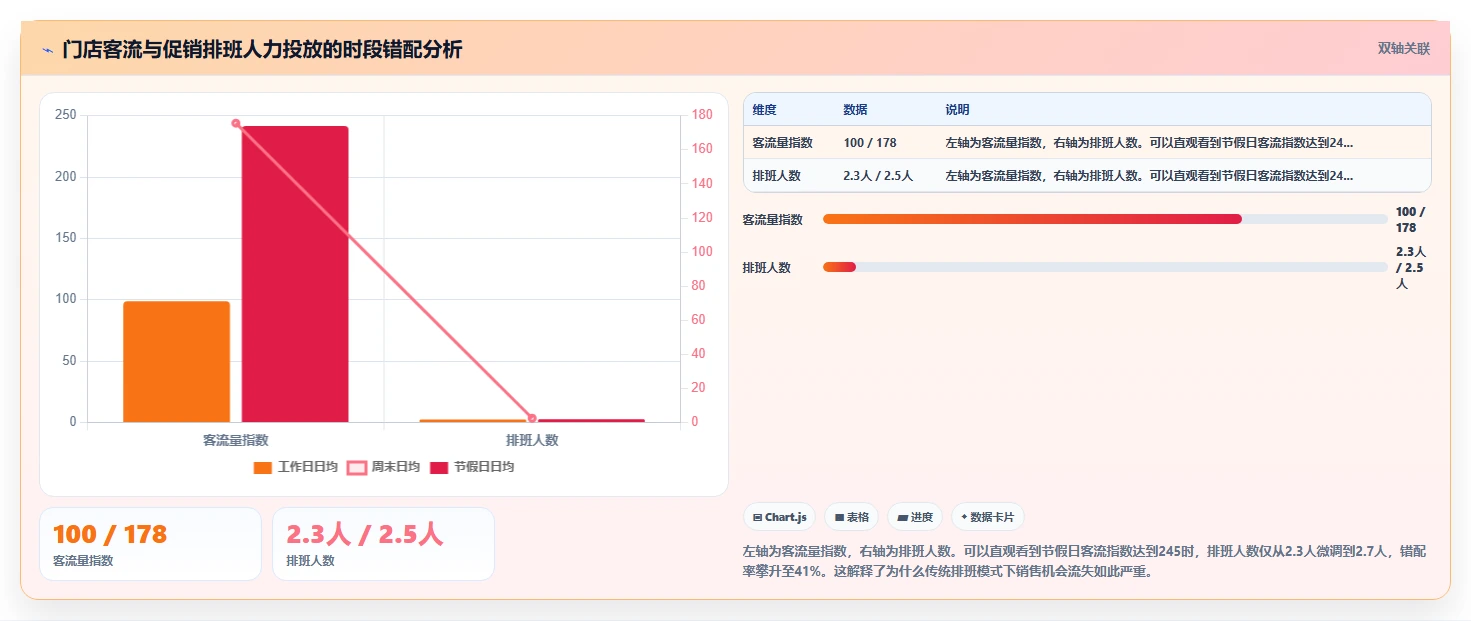Click the lightning icon beside the title
Image resolution: width=1471 pixels, height=621 pixels.
[47, 50]
